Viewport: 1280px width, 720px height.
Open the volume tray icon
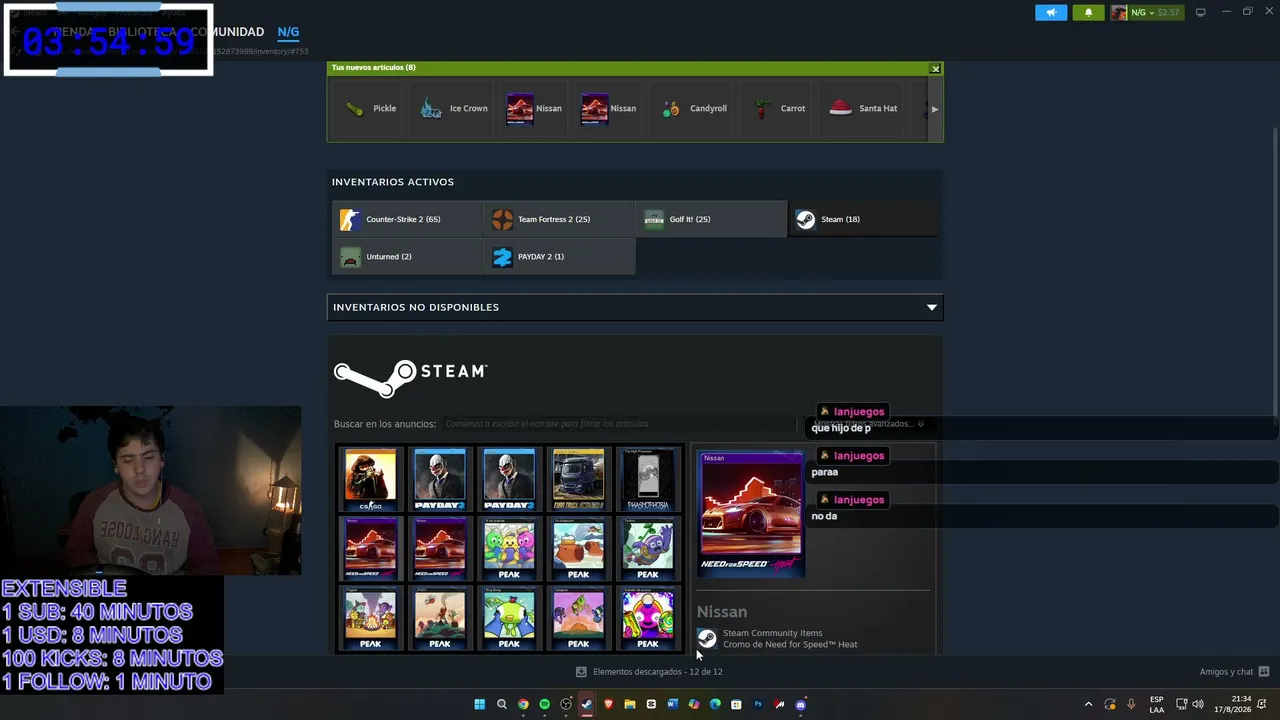[x=1198, y=704]
